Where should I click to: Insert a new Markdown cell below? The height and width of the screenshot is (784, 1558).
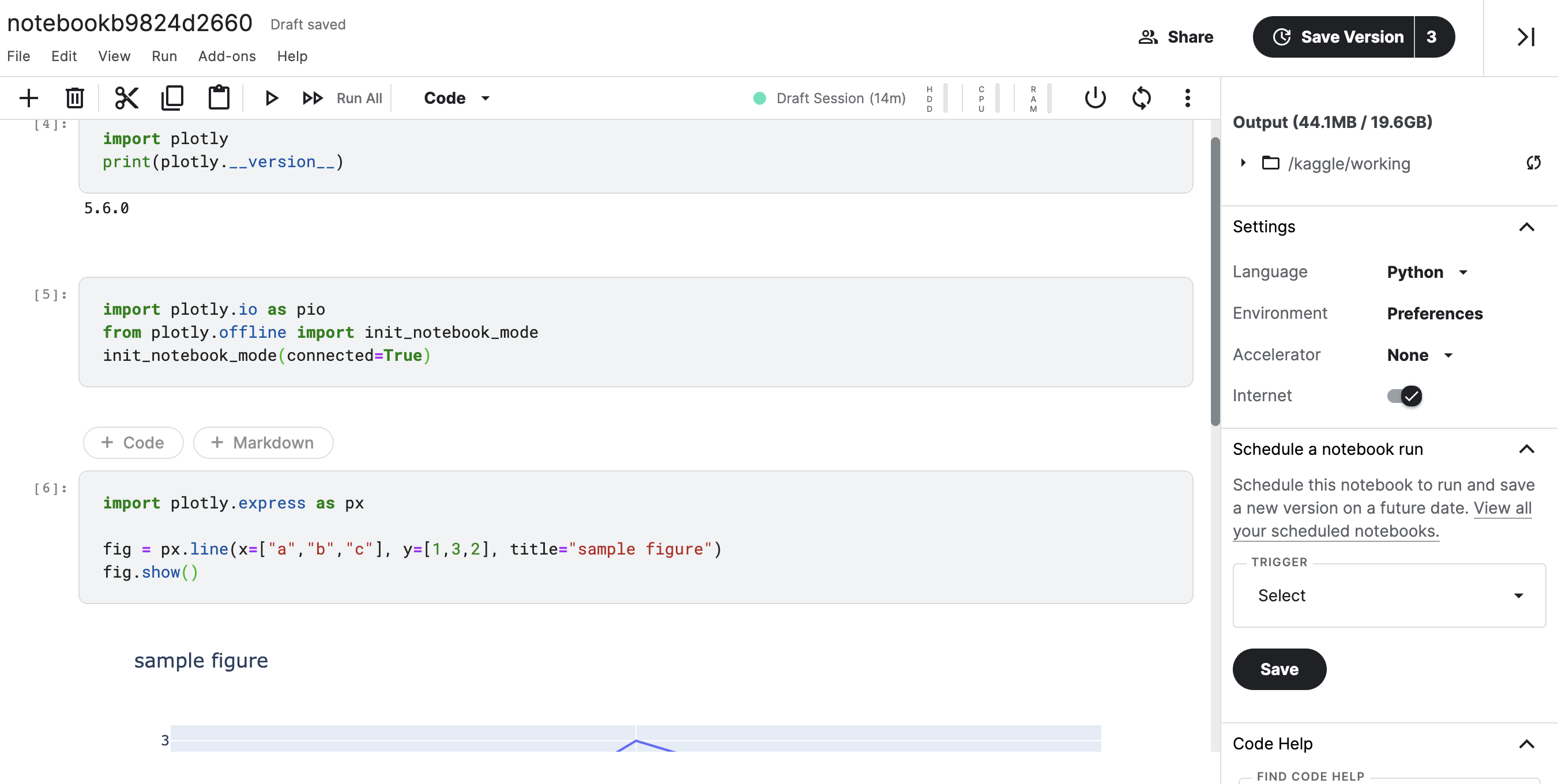(262, 443)
